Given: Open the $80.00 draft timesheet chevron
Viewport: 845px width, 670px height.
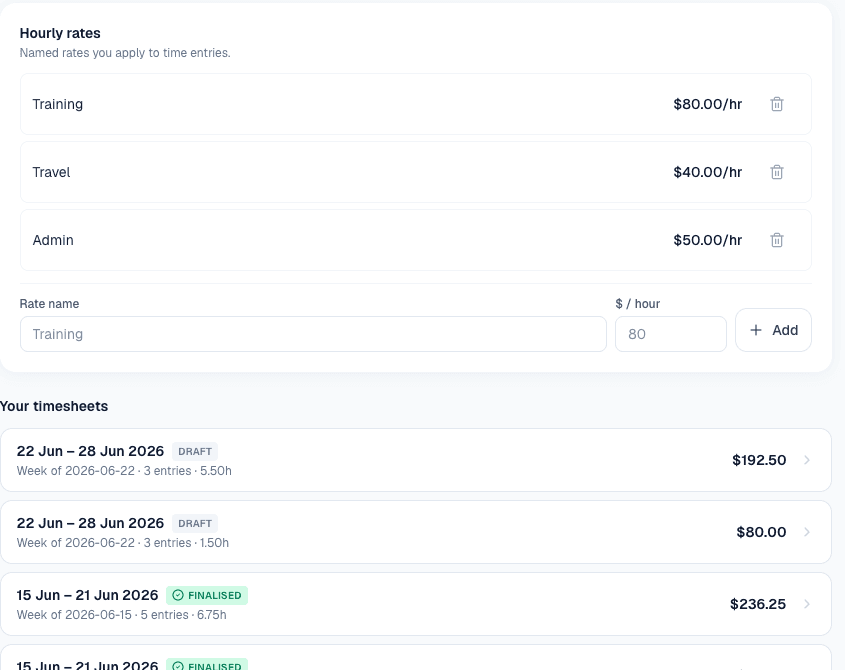Looking at the screenshot, I should click(x=807, y=532).
